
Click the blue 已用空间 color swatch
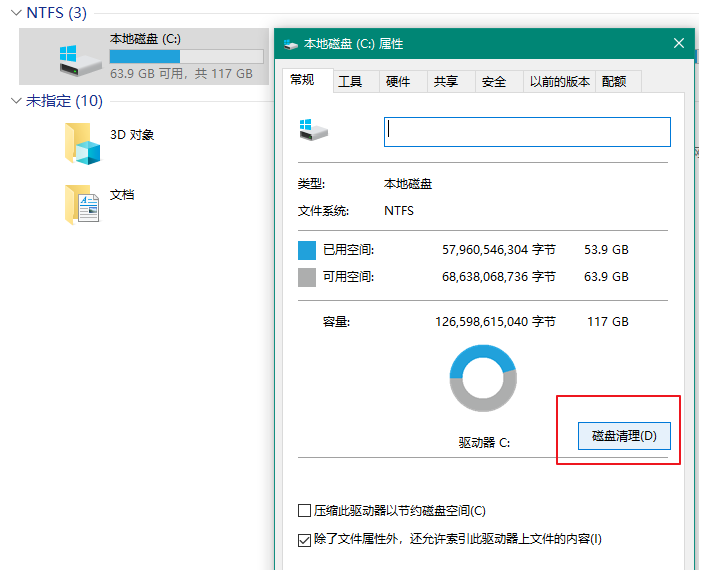click(307, 250)
